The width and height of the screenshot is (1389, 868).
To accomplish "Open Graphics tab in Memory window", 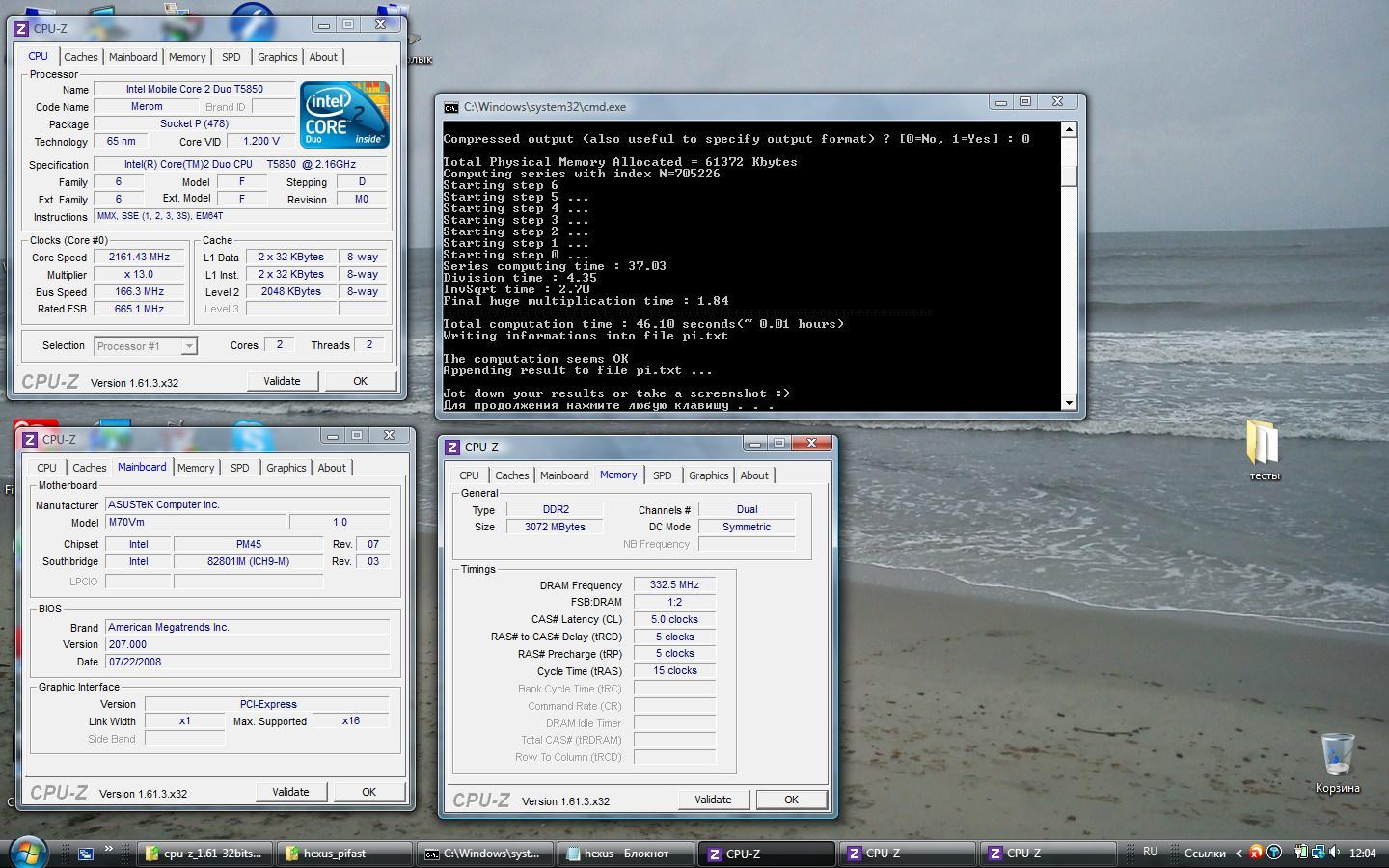I will [709, 475].
